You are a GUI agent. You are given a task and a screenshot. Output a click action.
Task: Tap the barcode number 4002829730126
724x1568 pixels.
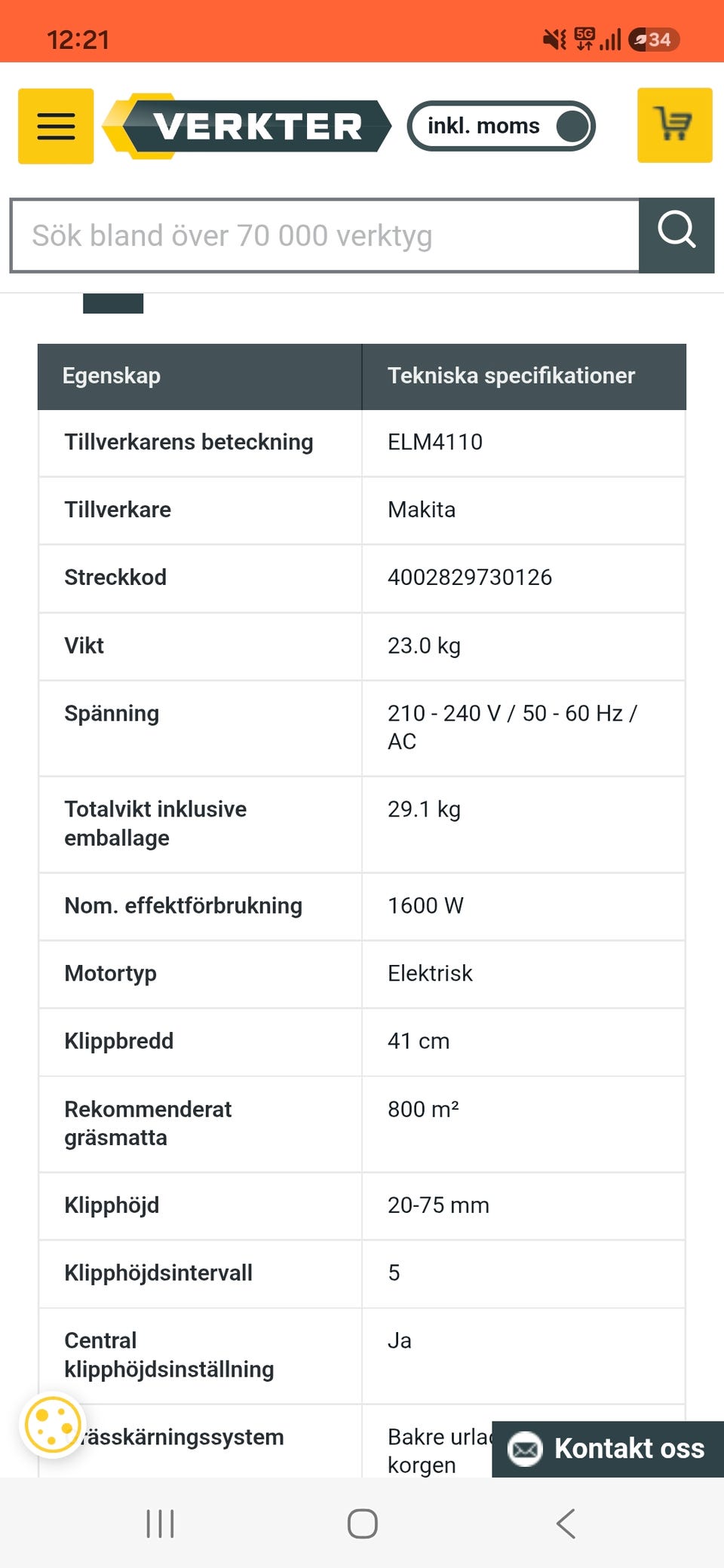pos(470,577)
